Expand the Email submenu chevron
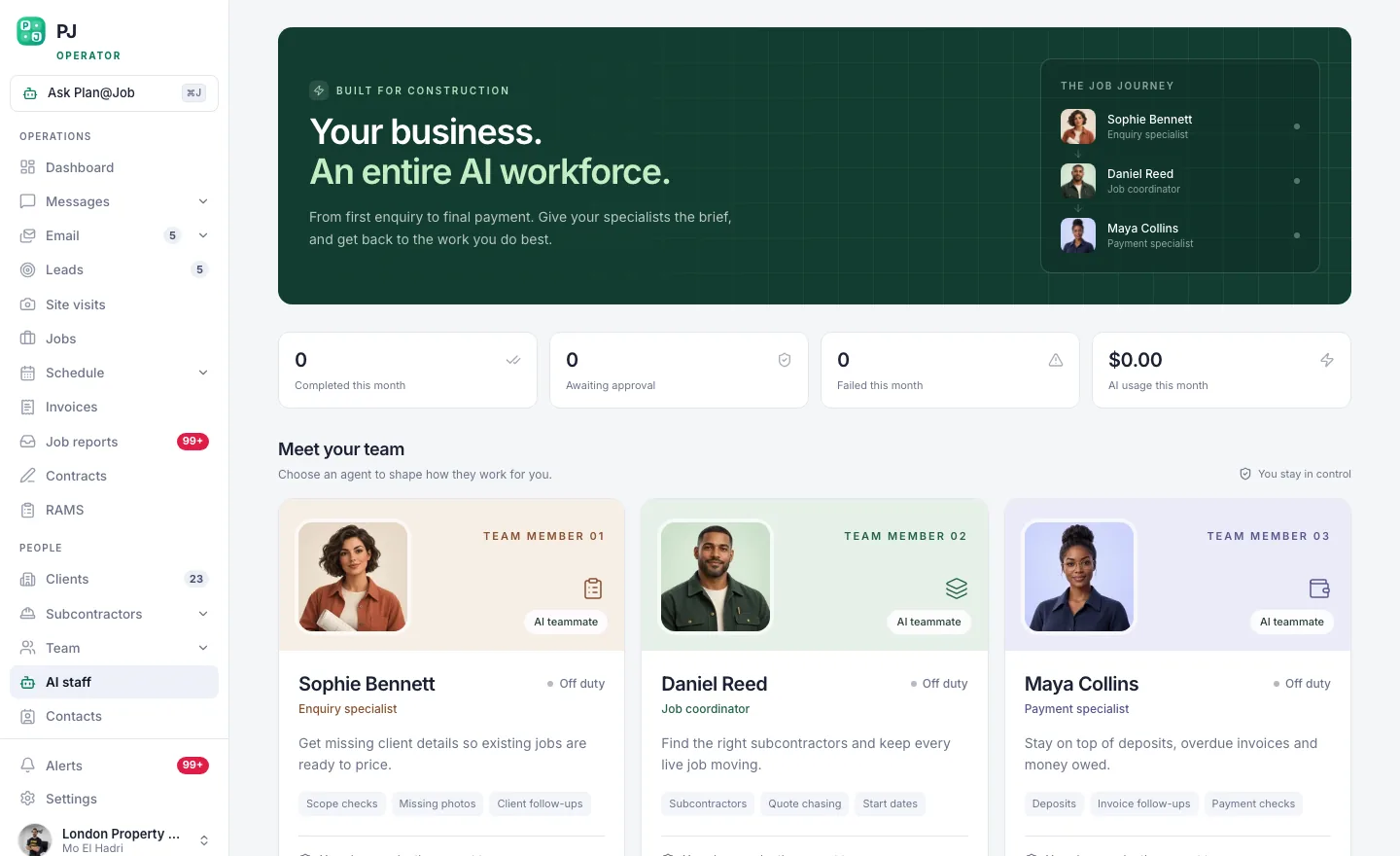 coord(203,235)
